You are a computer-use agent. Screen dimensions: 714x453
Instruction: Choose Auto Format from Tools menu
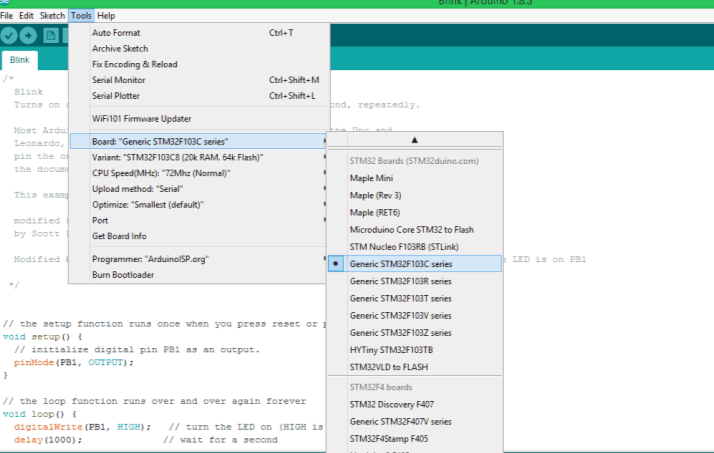pos(199,33)
